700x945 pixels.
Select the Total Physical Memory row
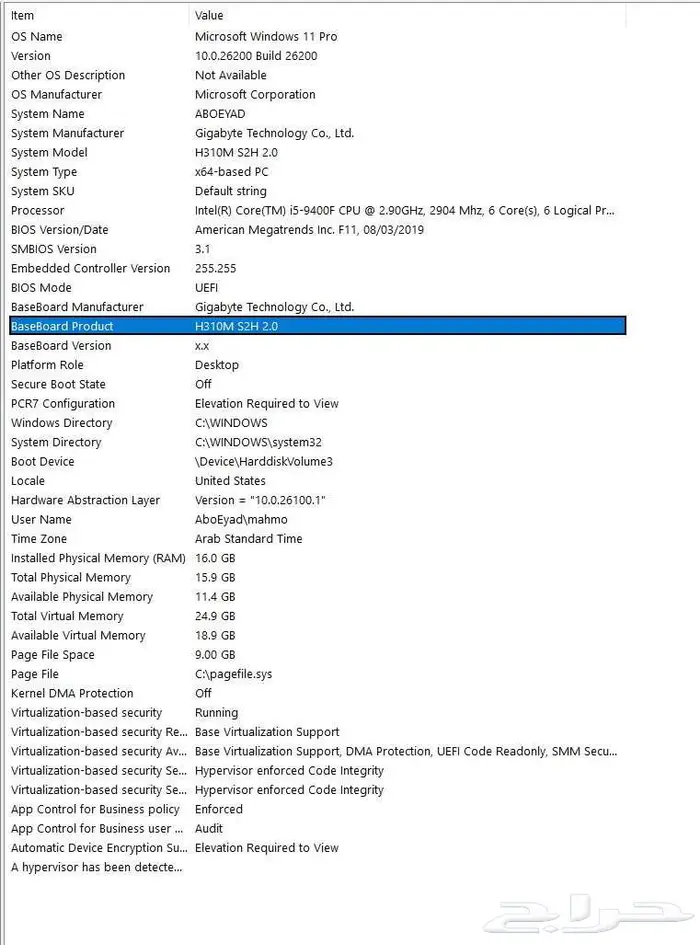(x=318, y=577)
